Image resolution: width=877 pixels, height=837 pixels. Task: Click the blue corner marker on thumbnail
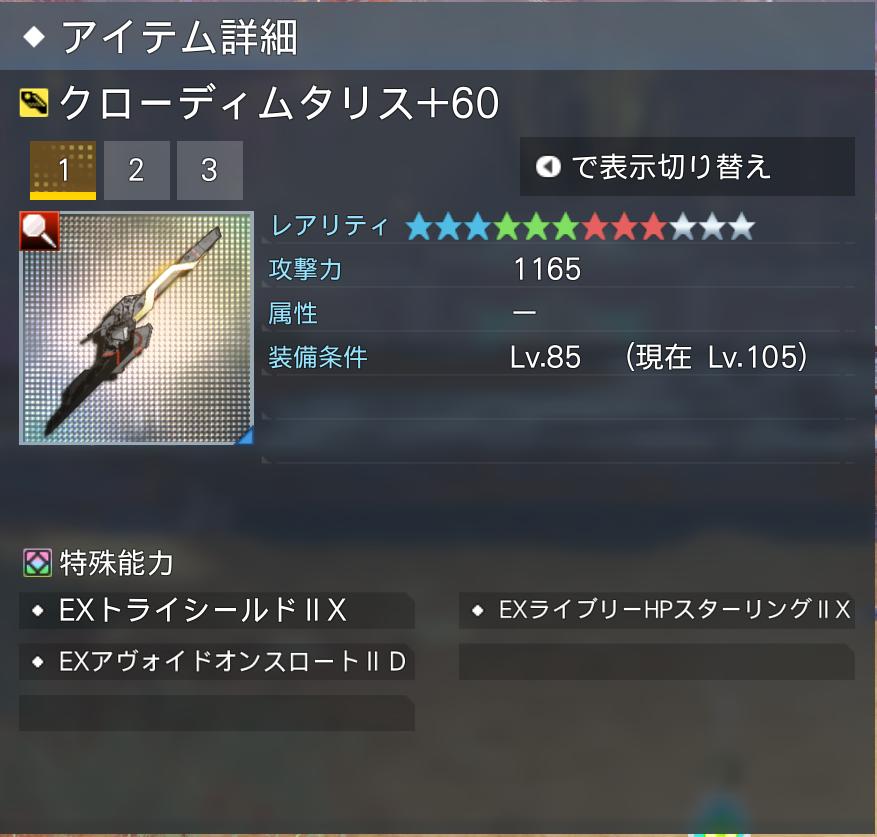coord(247,436)
